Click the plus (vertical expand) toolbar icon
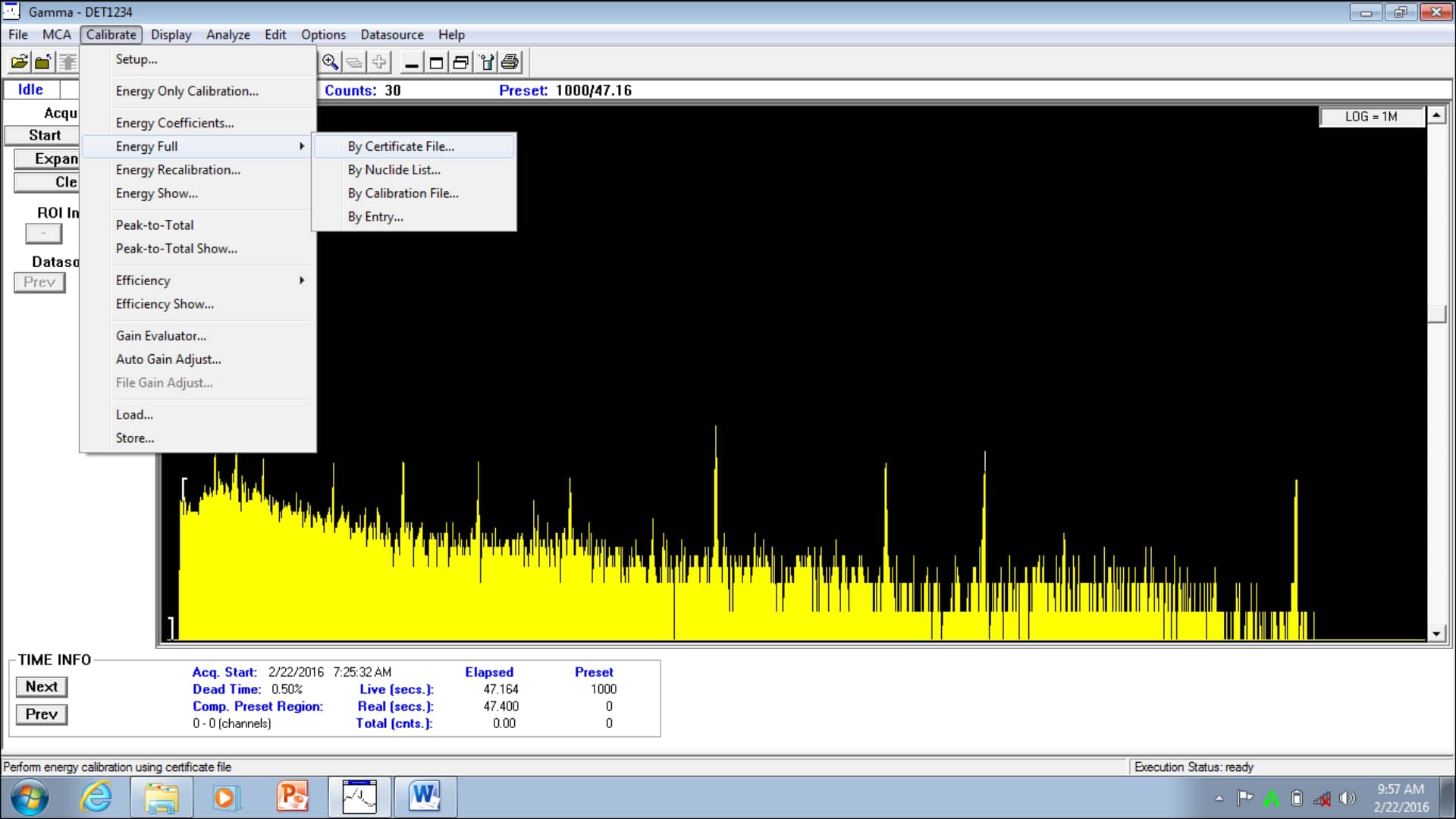1456x819 pixels. 379,62
